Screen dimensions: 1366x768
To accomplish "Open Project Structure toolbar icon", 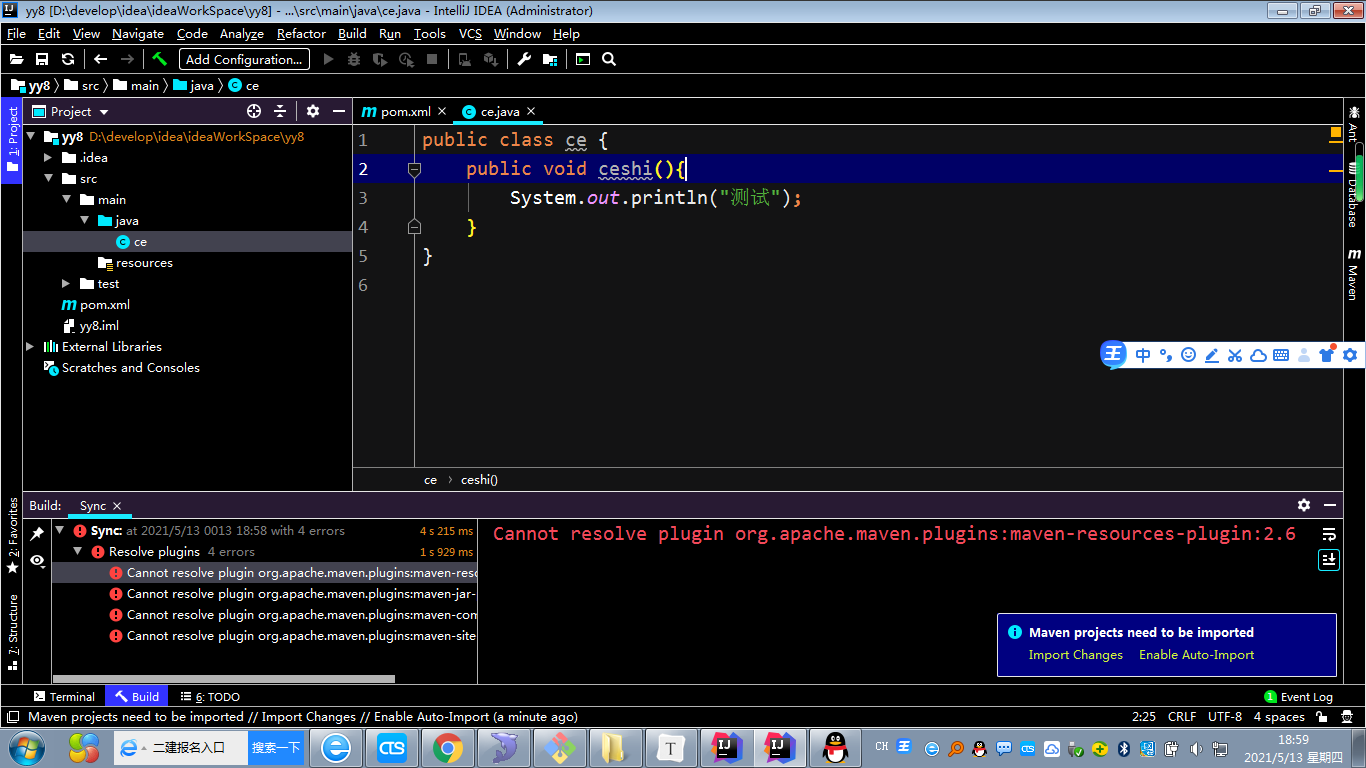I will [x=550, y=59].
